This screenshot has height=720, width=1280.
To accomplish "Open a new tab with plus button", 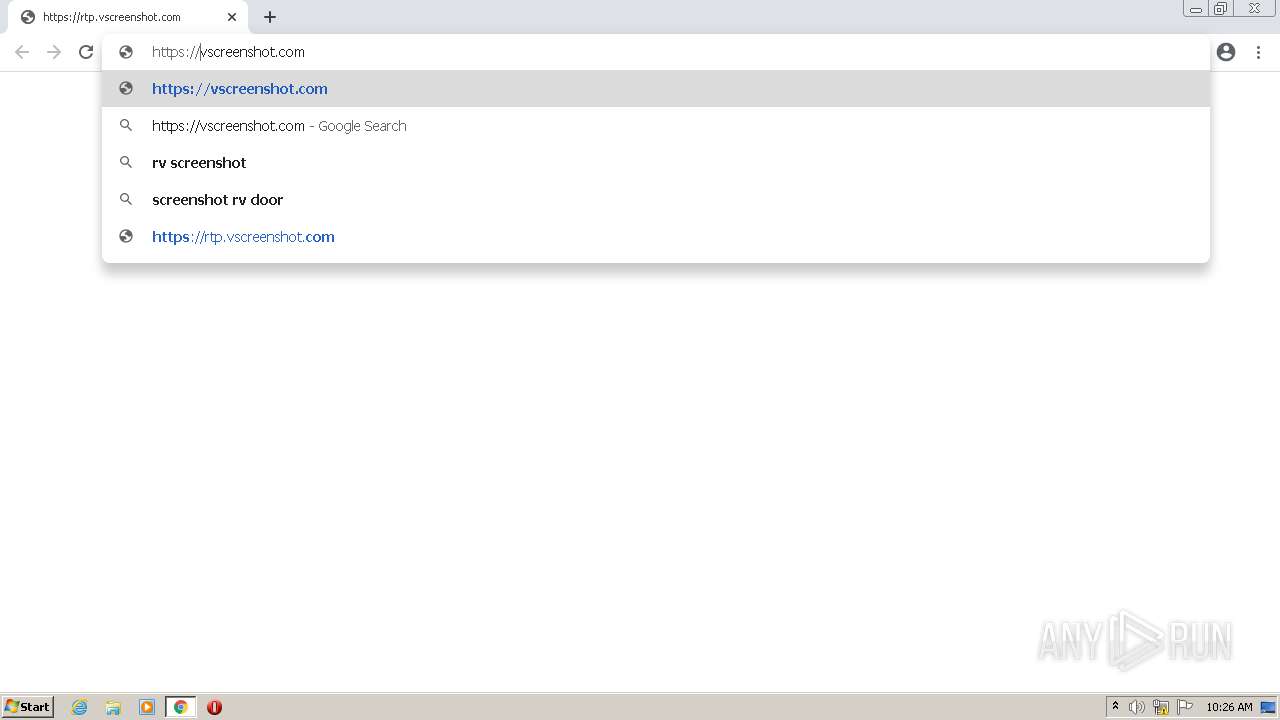I will click(x=270, y=17).
